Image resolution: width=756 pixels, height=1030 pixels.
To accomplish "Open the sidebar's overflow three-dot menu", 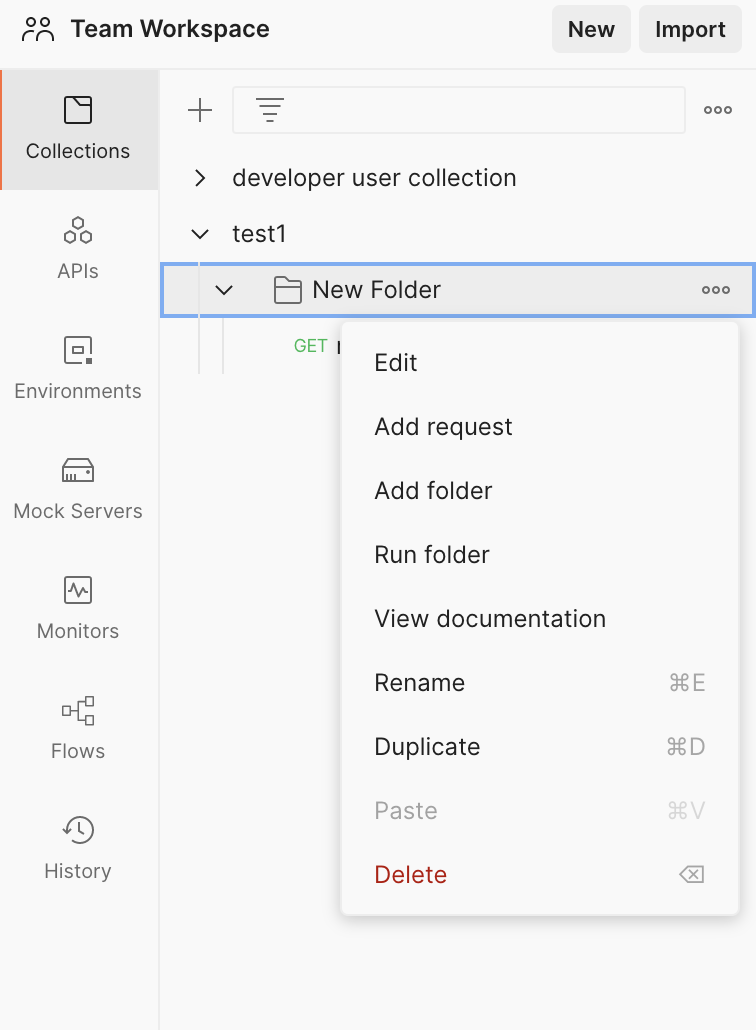I will coord(717,110).
